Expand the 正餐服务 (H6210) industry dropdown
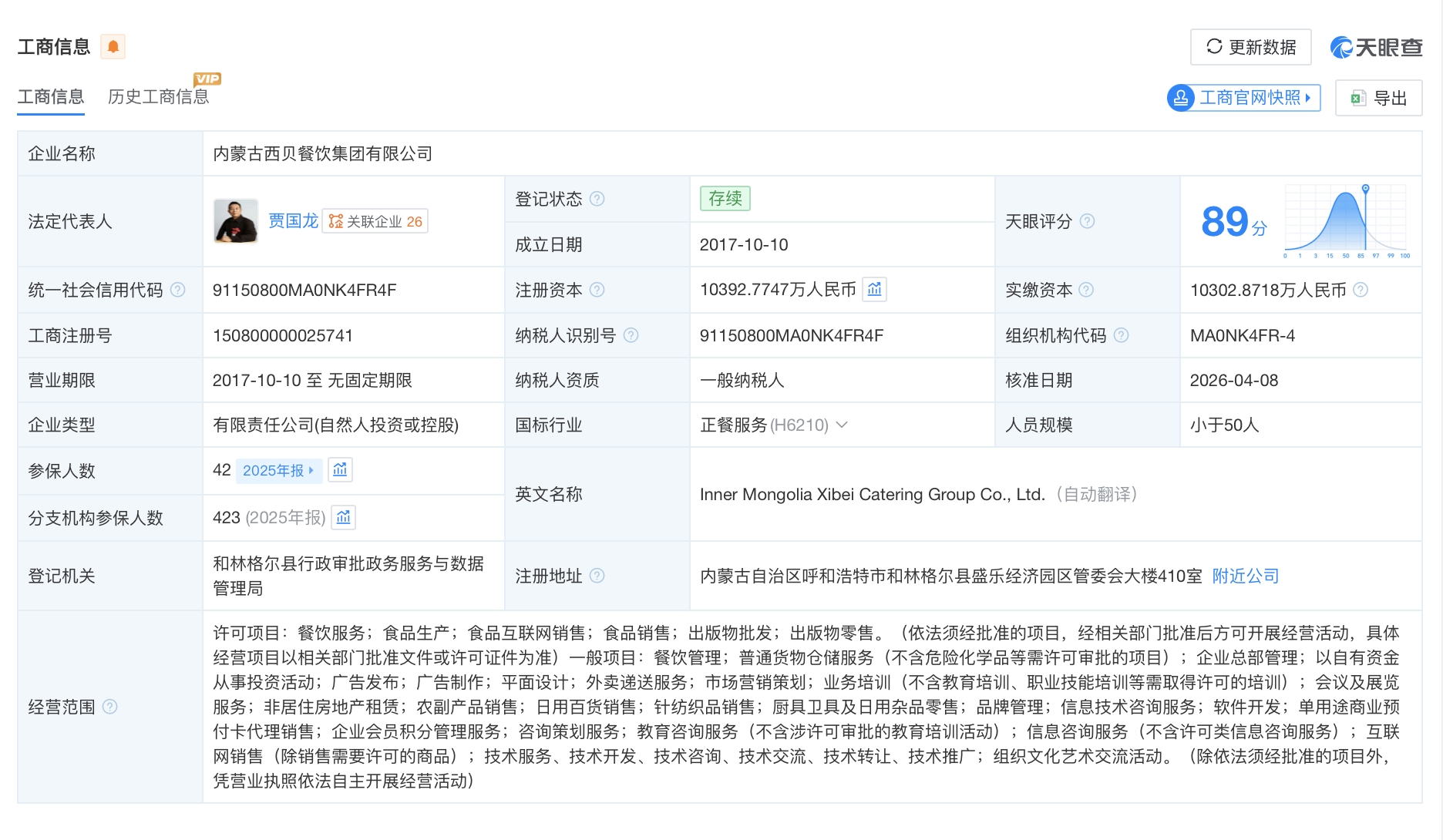The height and width of the screenshot is (840, 1443). click(842, 425)
